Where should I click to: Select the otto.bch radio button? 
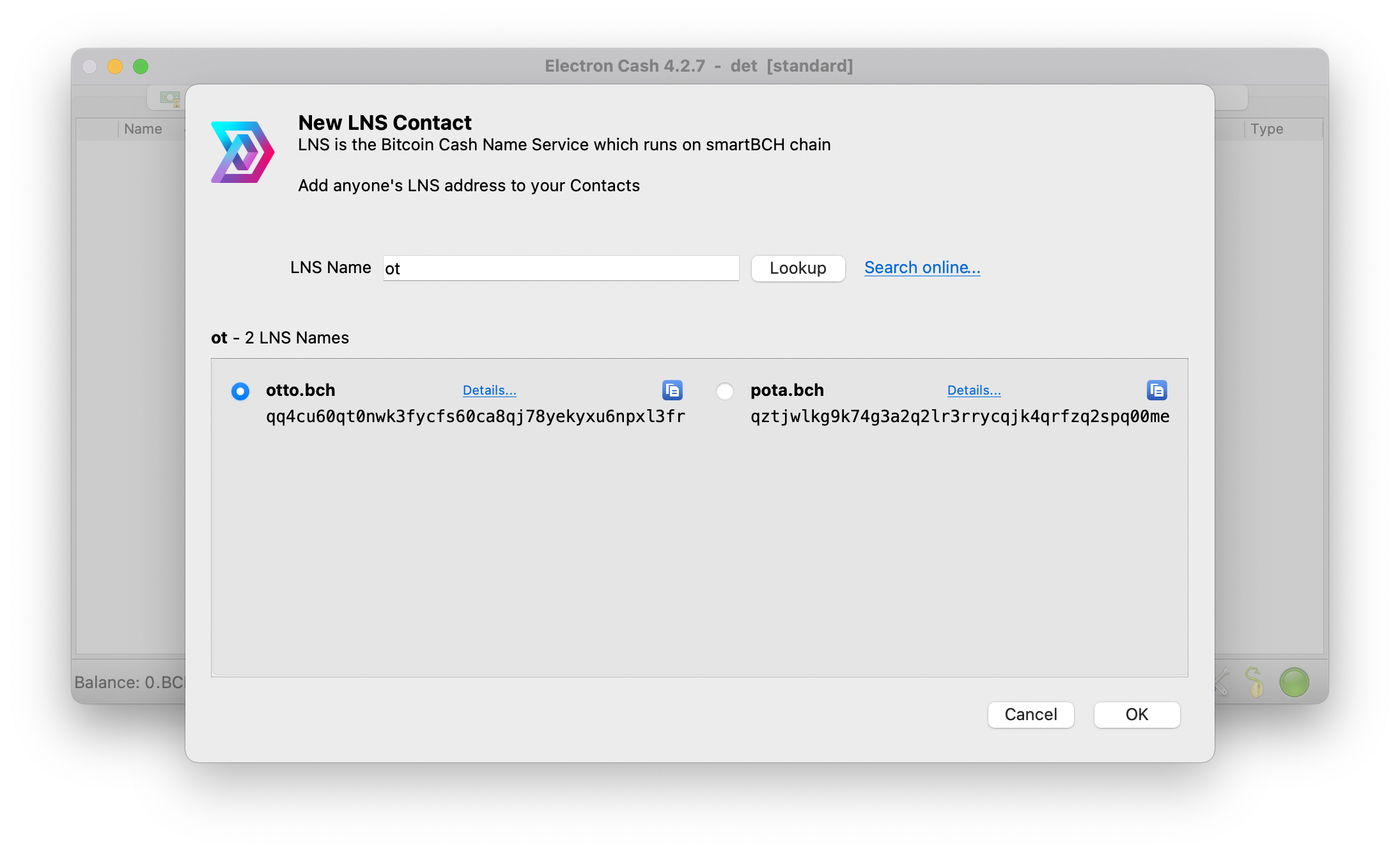coord(240,391)
